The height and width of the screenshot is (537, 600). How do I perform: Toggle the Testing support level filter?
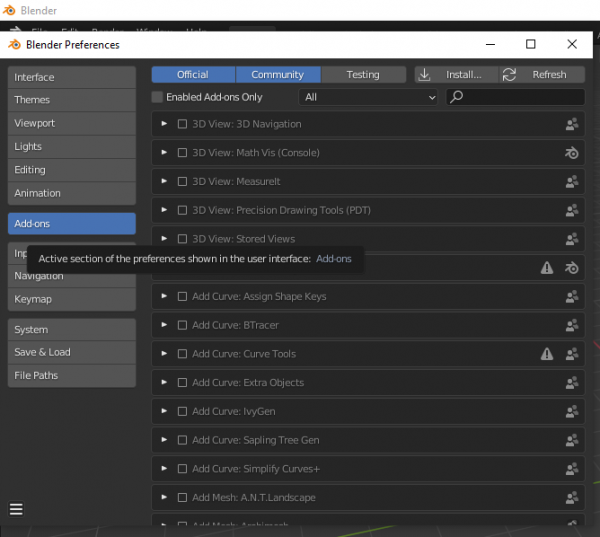364,75
